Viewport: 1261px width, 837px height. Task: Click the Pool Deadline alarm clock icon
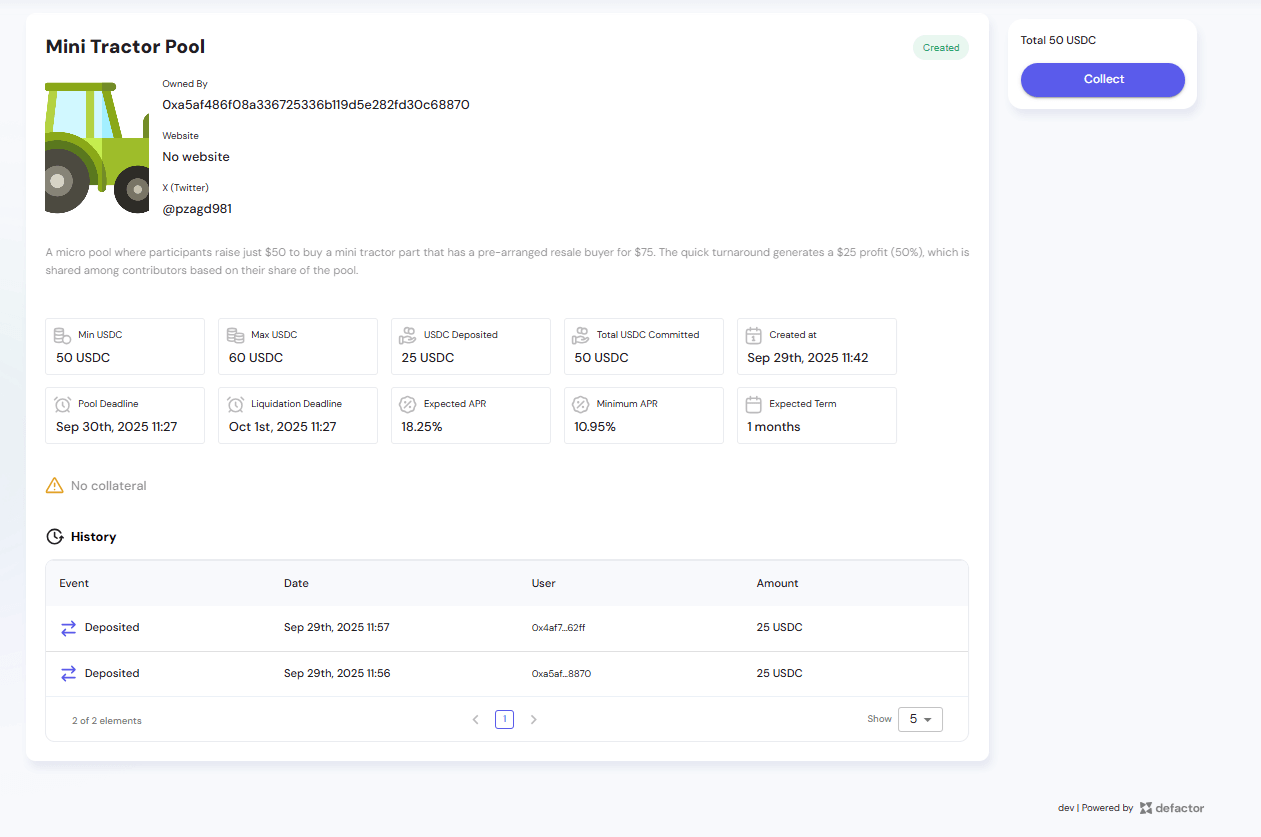pos(64,405)
